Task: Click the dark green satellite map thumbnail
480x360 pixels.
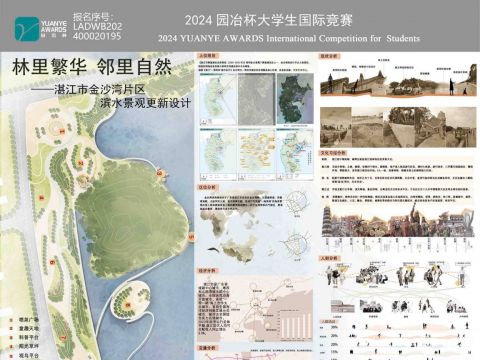Action: [295, 99]
